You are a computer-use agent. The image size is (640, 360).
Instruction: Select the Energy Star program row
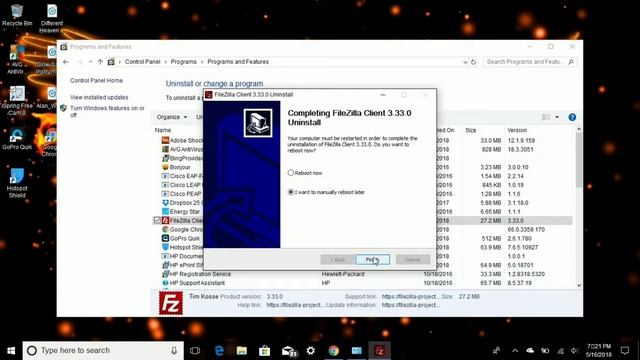[x=362, y=211]
